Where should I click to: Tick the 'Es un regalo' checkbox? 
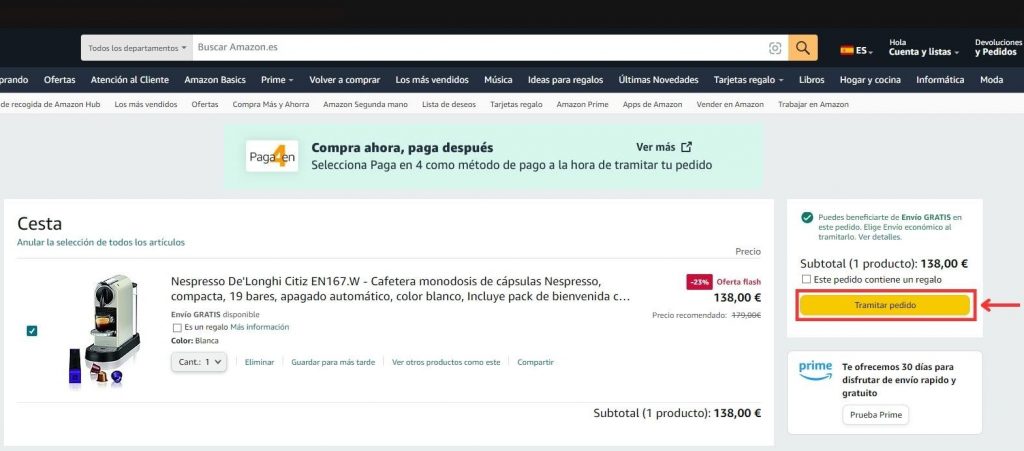177,328
